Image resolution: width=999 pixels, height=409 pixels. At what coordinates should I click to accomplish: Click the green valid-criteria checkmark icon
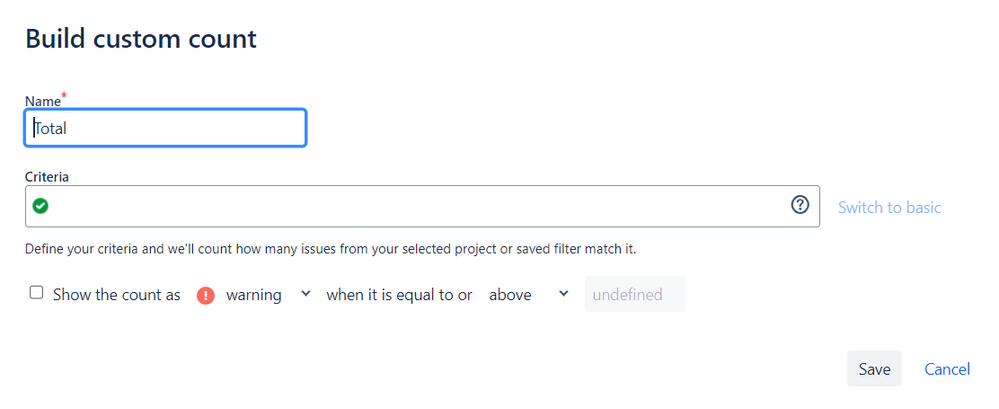(x=40, y=206)
